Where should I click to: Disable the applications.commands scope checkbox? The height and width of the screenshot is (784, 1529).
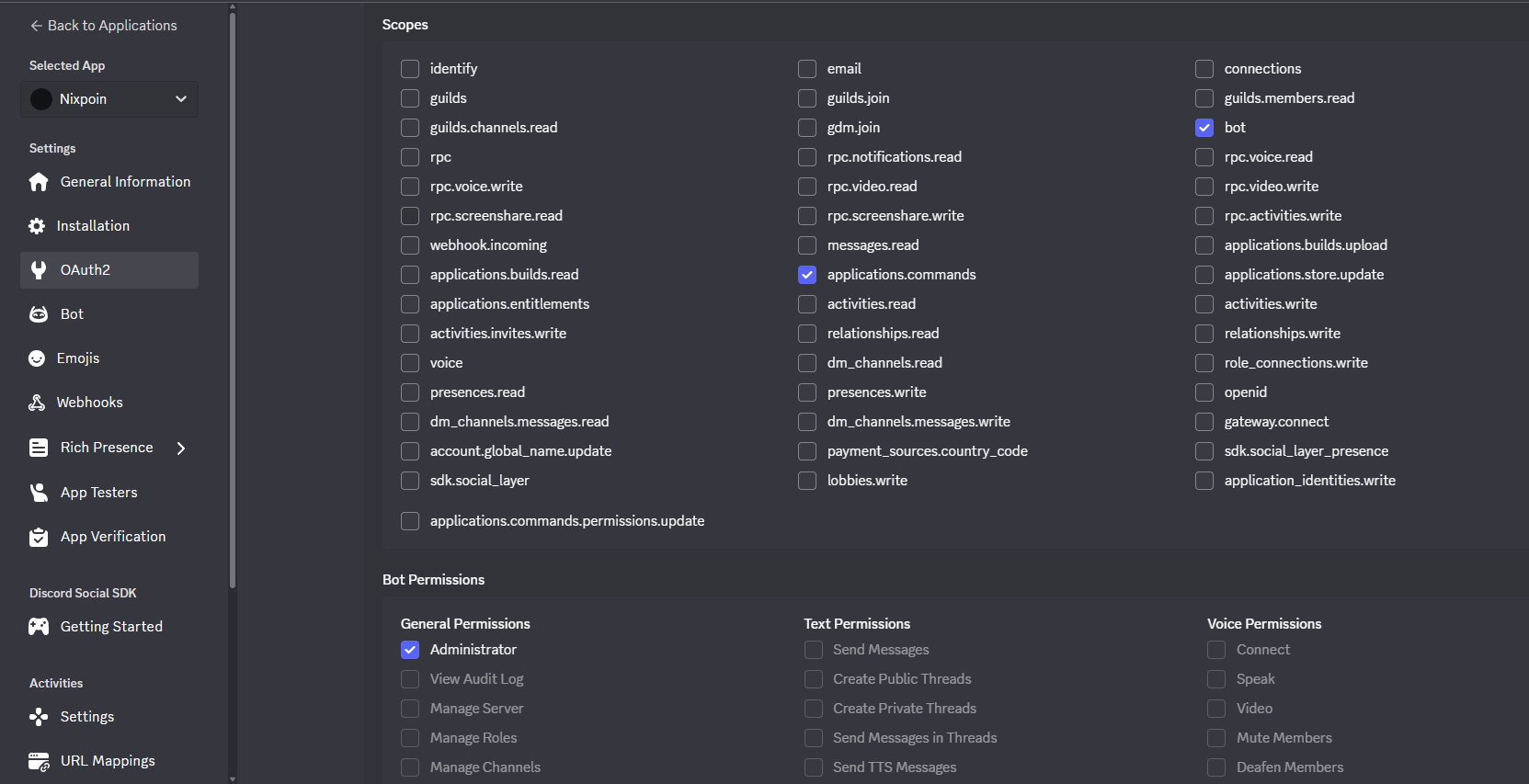[807, 275]
